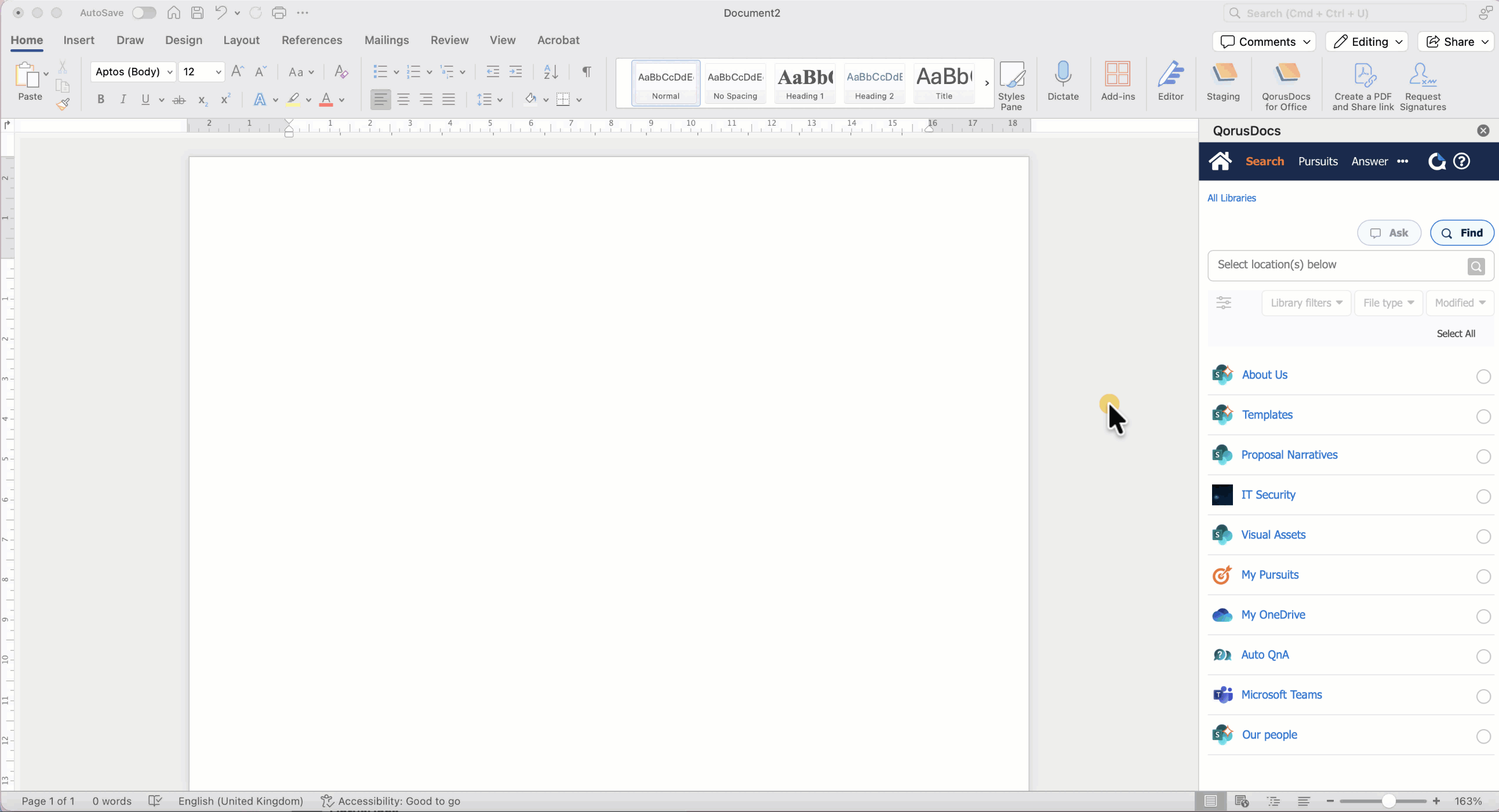Decrease font size

[x=261, y=71]
